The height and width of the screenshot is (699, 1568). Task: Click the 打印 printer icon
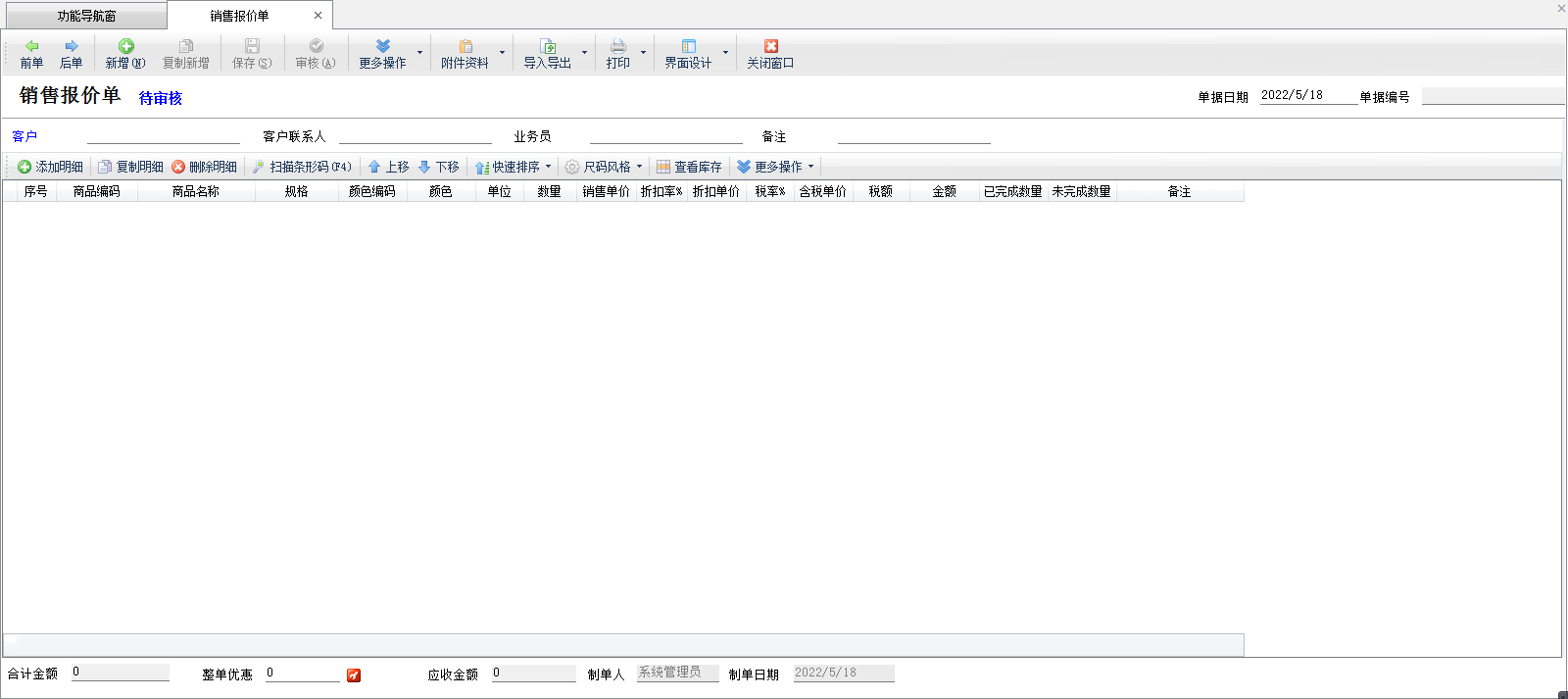click(x=617, y=46)
